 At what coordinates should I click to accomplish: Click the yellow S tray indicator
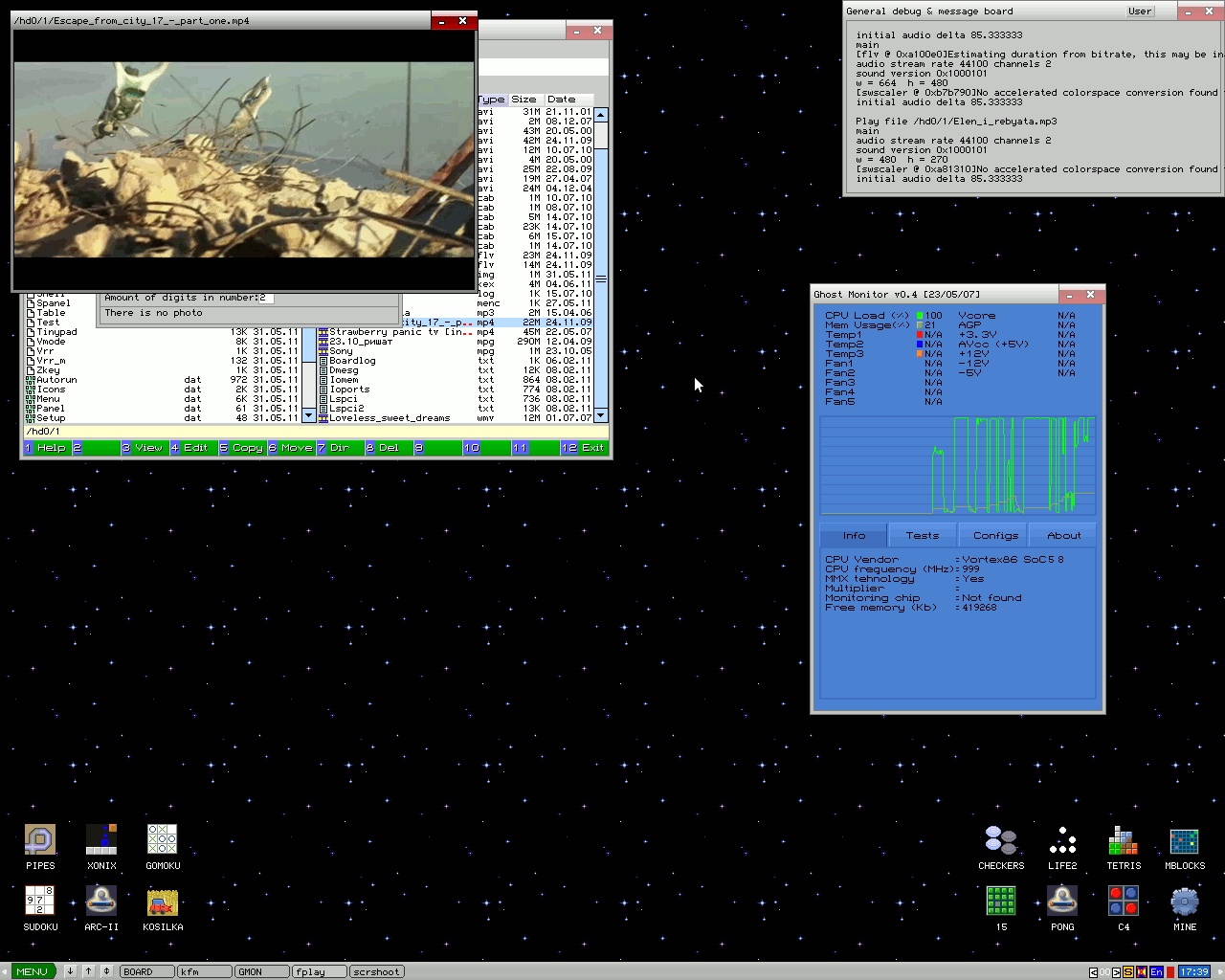click(1128, 972)
